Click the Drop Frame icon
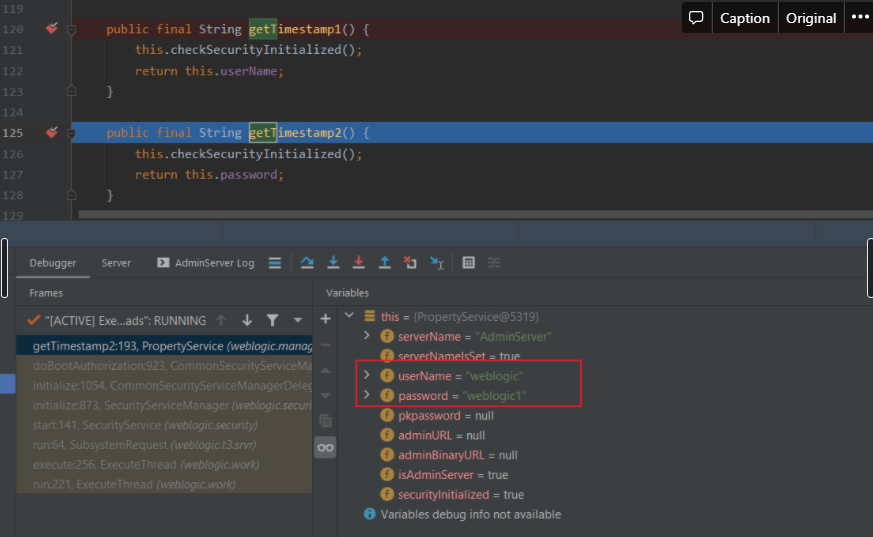873x537 pixels. pos(410,263)
